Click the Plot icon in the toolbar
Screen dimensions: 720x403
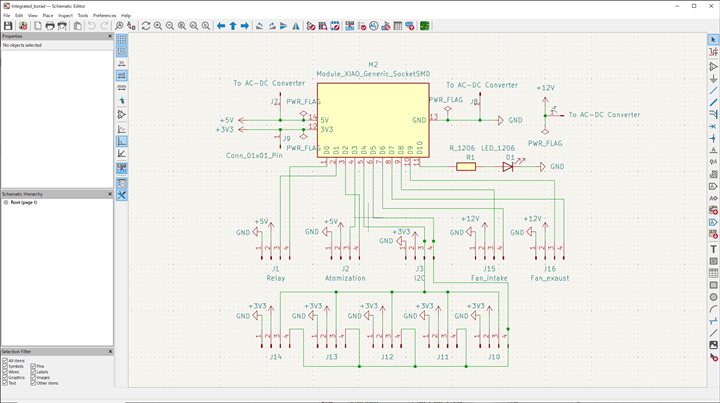pyautogui.click(x=62, y=26)
